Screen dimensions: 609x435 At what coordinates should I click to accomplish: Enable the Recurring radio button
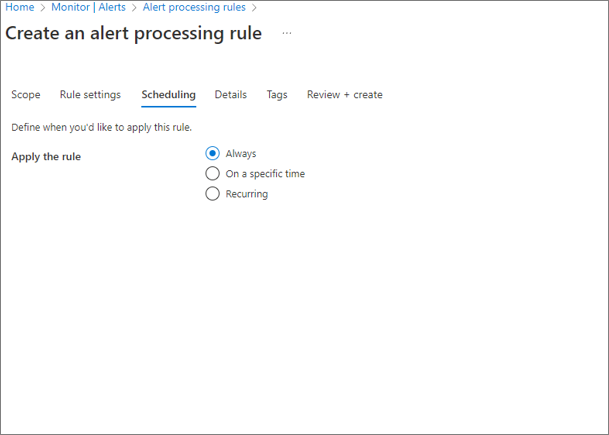point(212,194)
